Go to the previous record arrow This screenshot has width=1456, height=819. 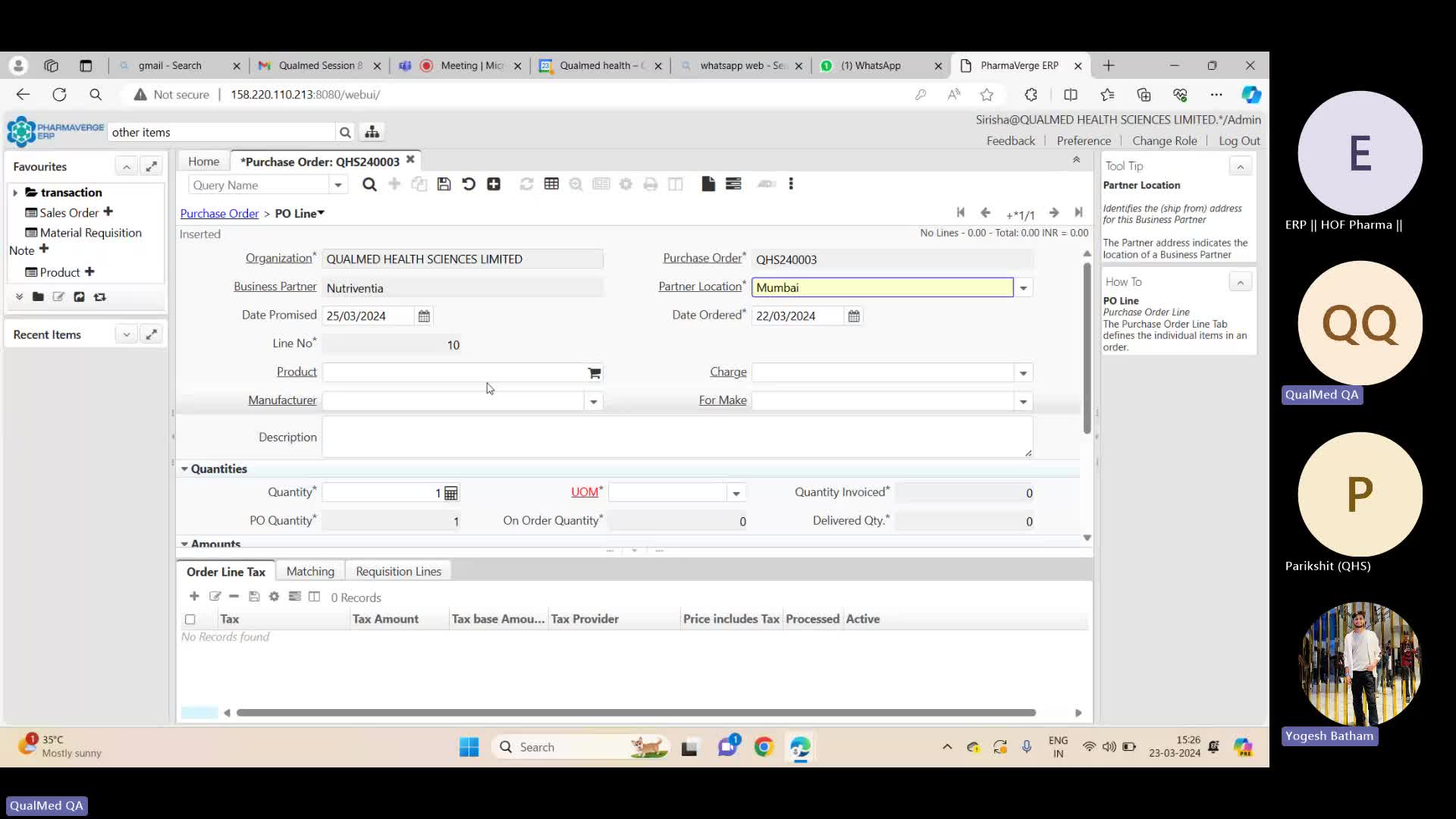click(985, 213)
